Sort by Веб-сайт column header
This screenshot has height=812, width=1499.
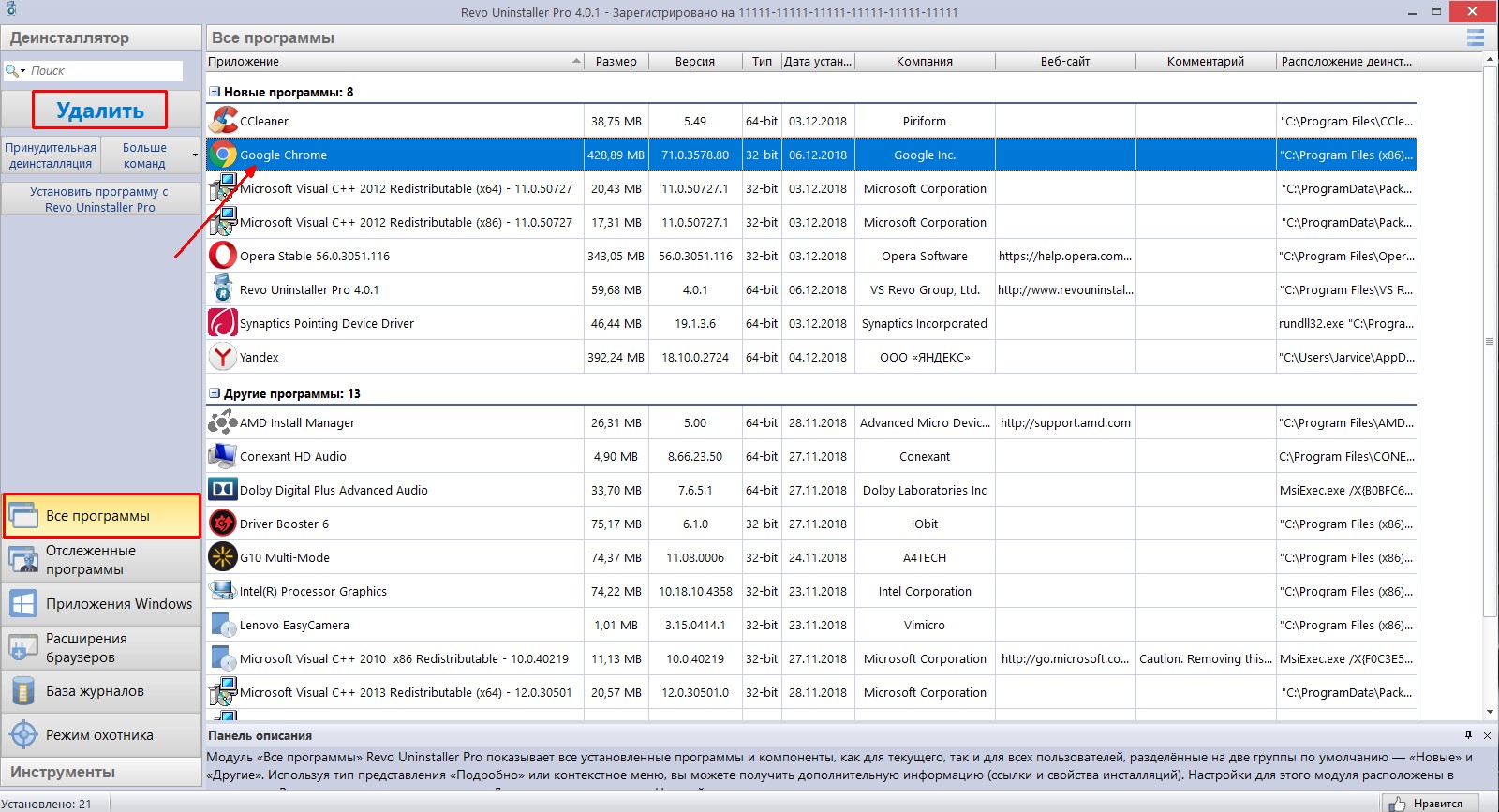coord(1065,61)
